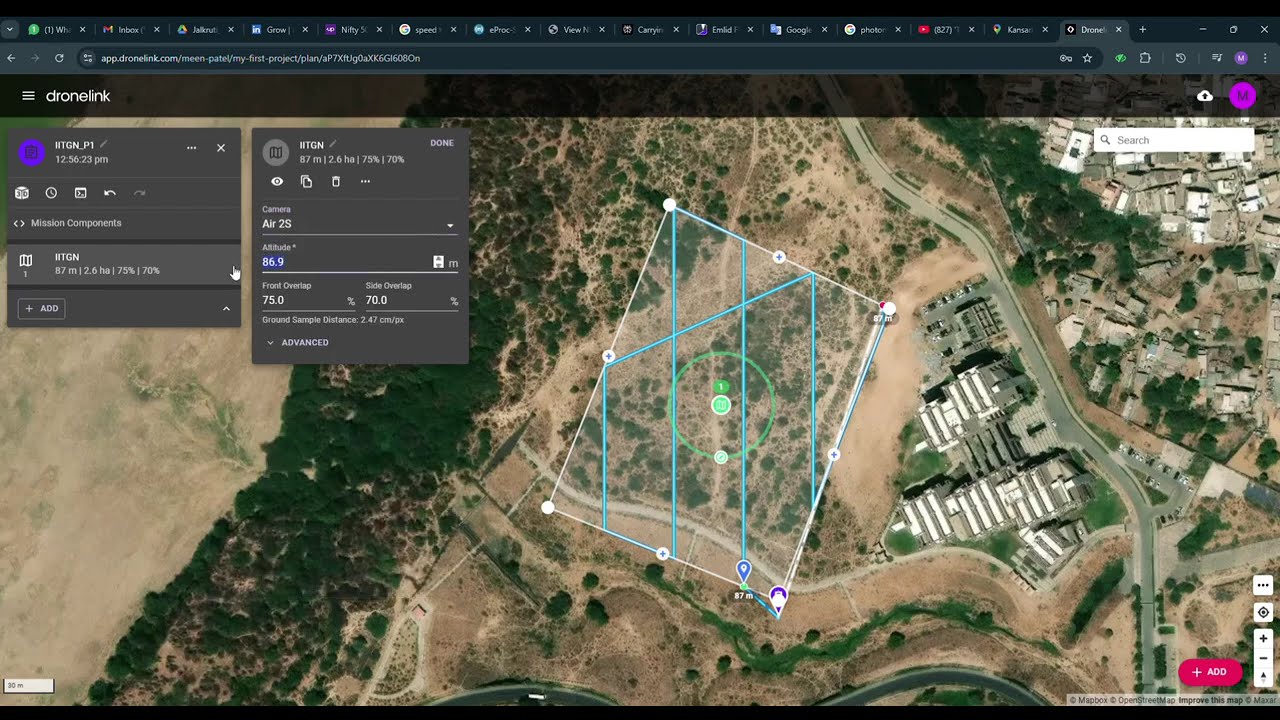The width and height of the screenshot is (1280, 720).
Task: Collapse the Mission Components list
Action: 67,223
